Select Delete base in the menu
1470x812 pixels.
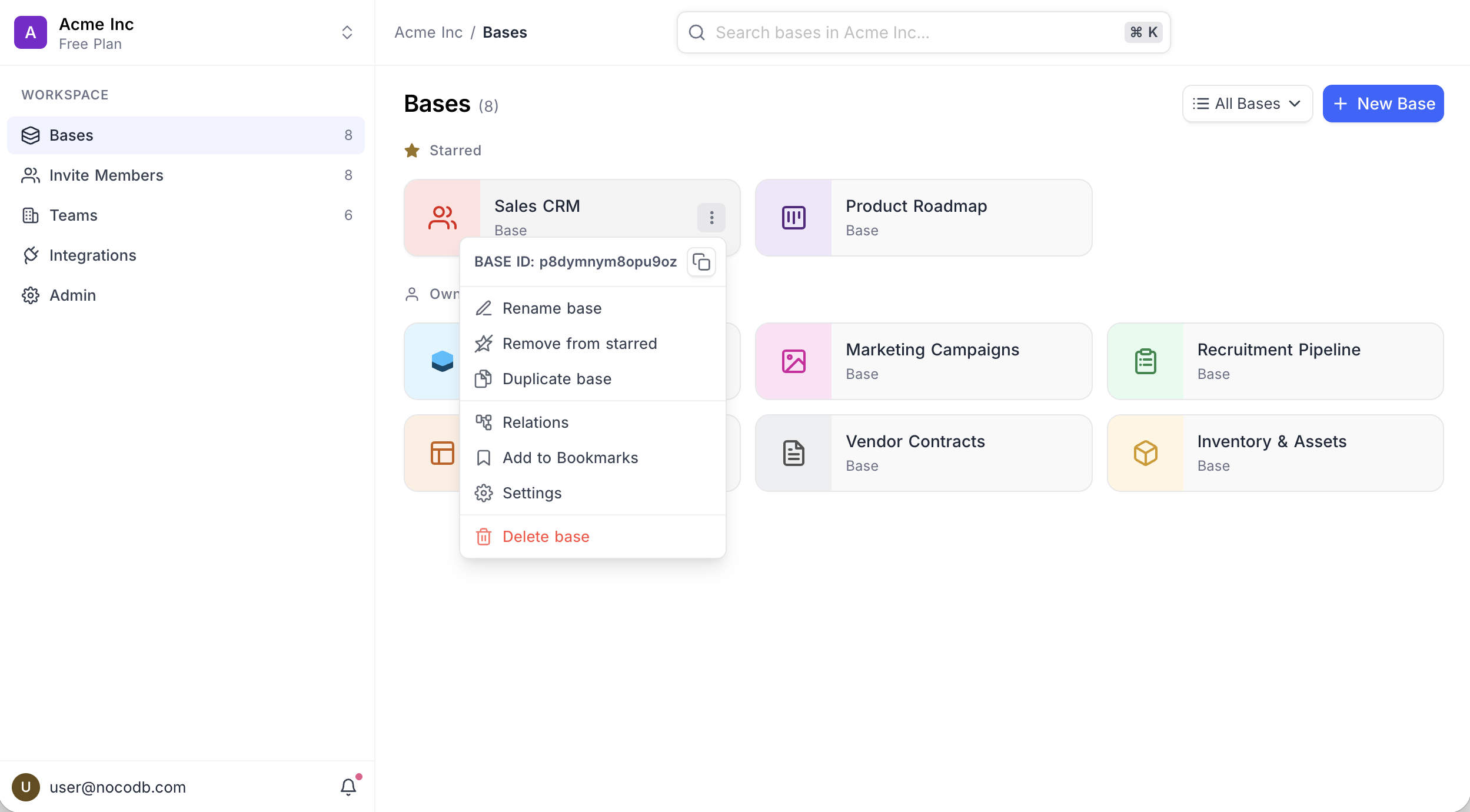(x=593, y=537)
